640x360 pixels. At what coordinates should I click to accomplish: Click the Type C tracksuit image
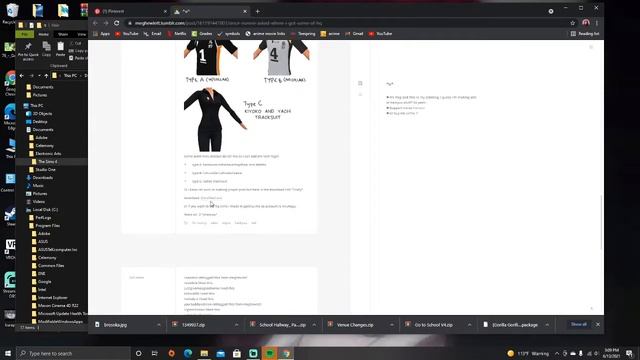click(x=215, y=120)
